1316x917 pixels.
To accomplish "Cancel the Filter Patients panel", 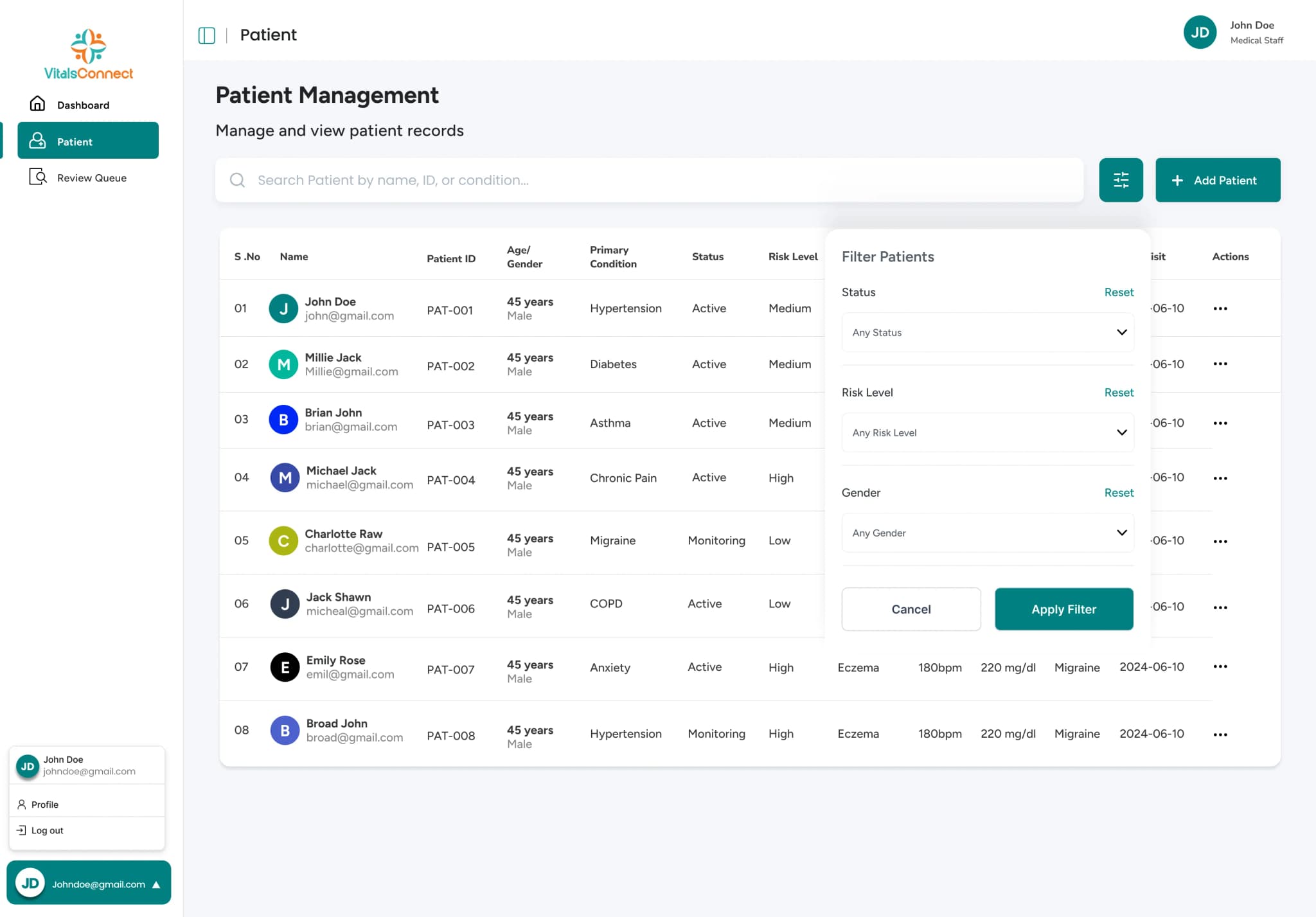I will pos(911,609).
